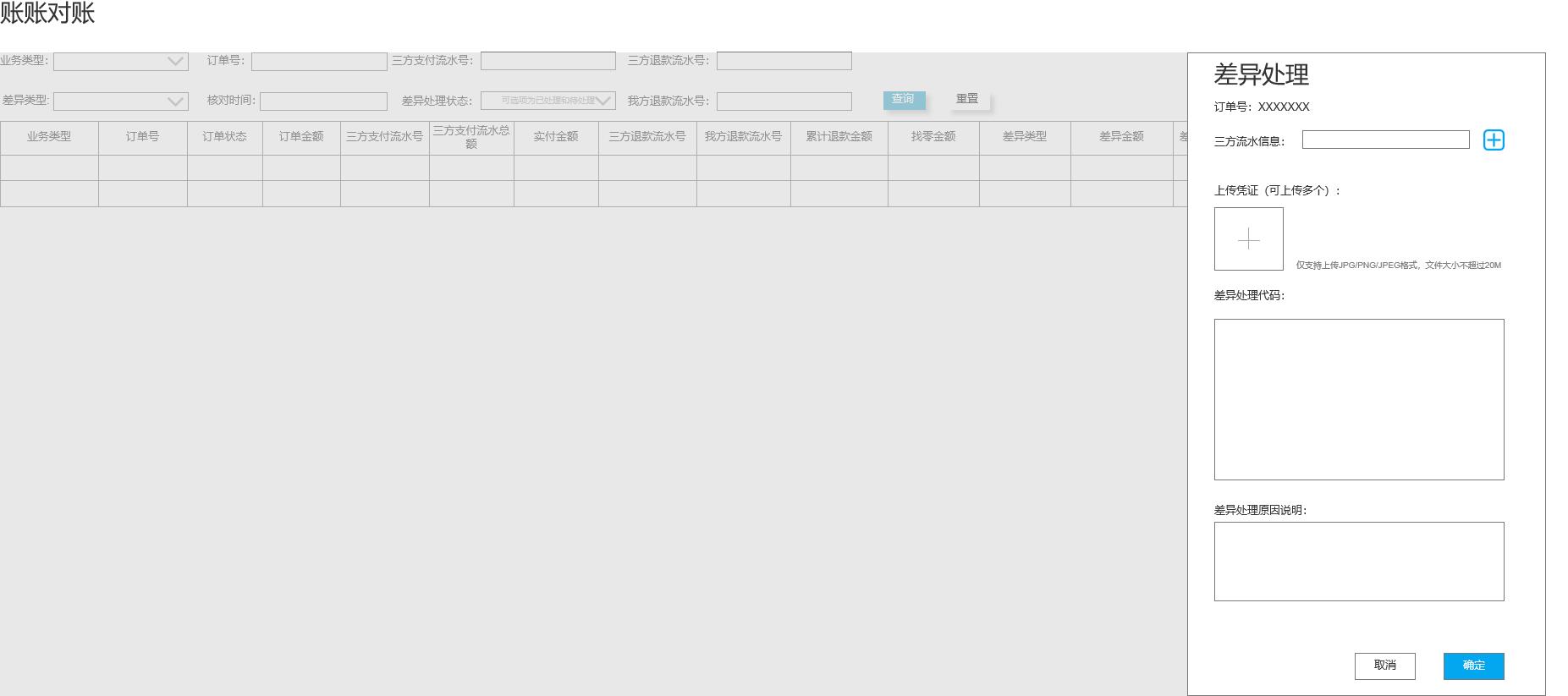
Task: Focus the 三方退款流水号 input
Action: click(784, 61)
